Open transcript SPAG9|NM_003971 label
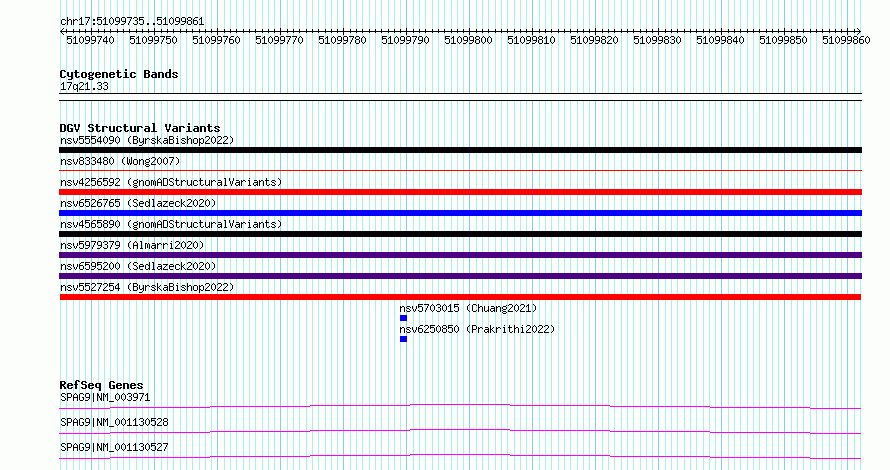 point(105,397)
